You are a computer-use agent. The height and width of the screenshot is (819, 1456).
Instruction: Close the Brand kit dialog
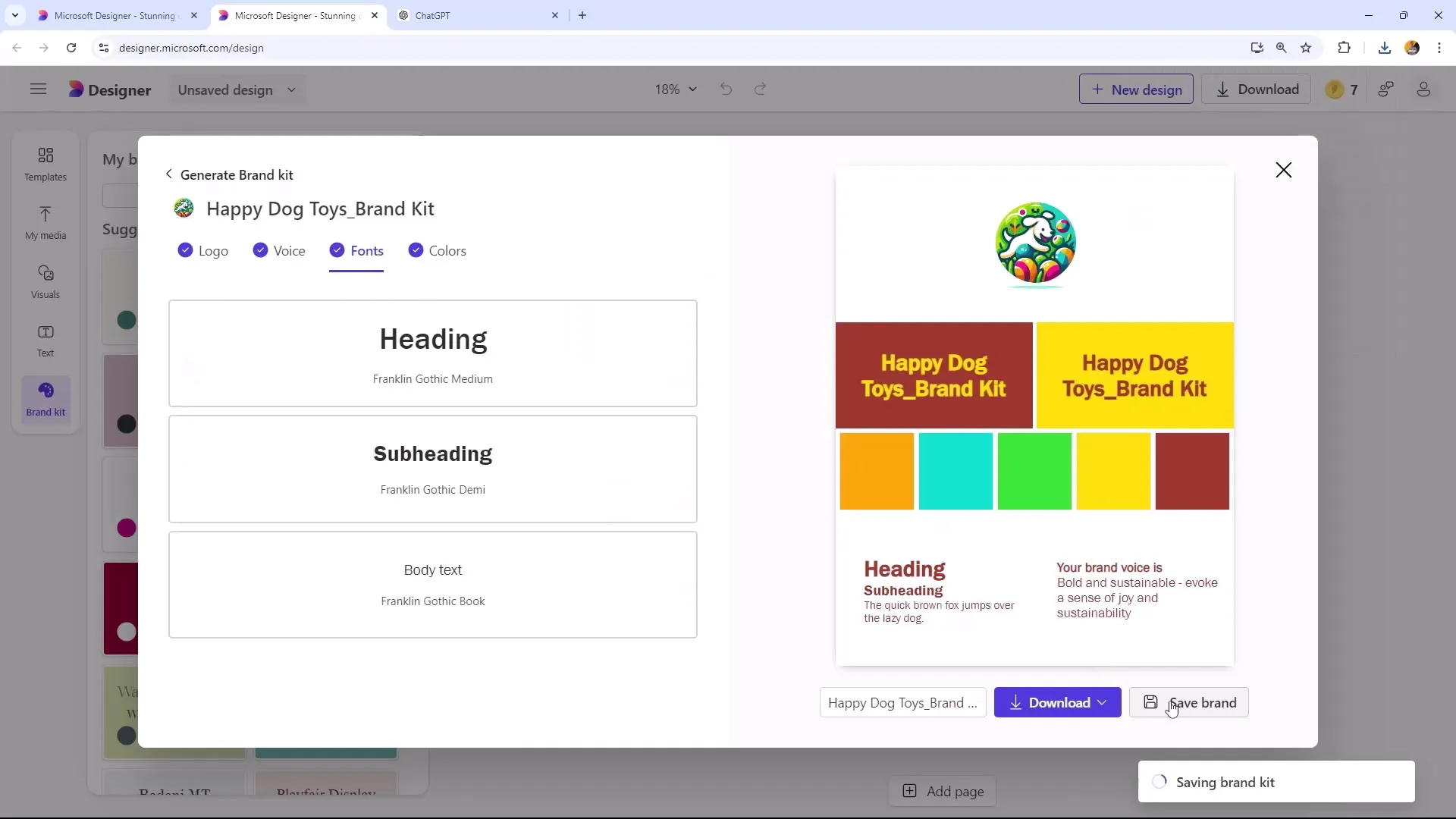point(1283,170)
